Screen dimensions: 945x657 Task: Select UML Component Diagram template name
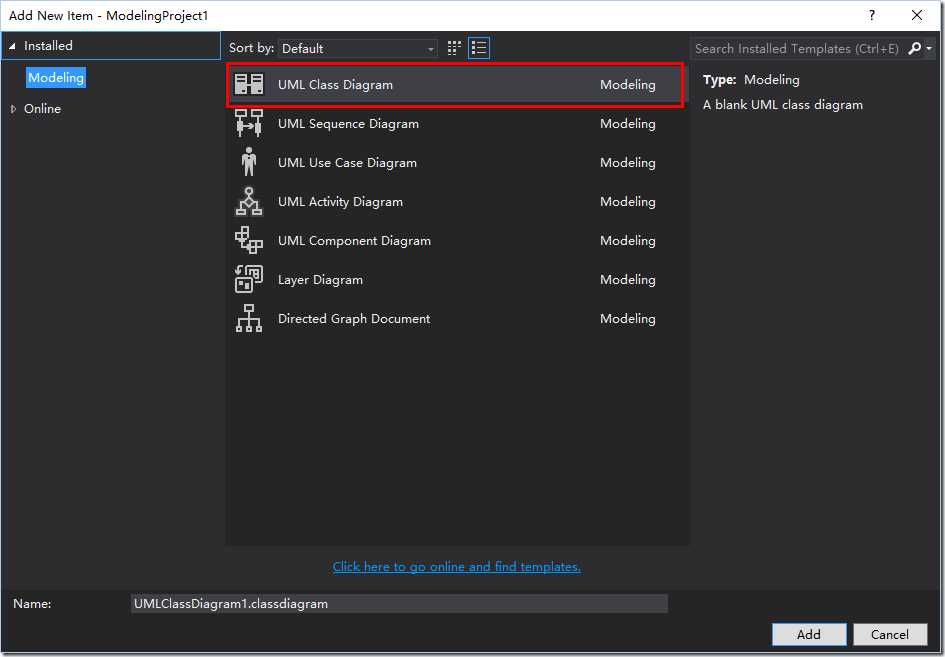click(354, 240)
